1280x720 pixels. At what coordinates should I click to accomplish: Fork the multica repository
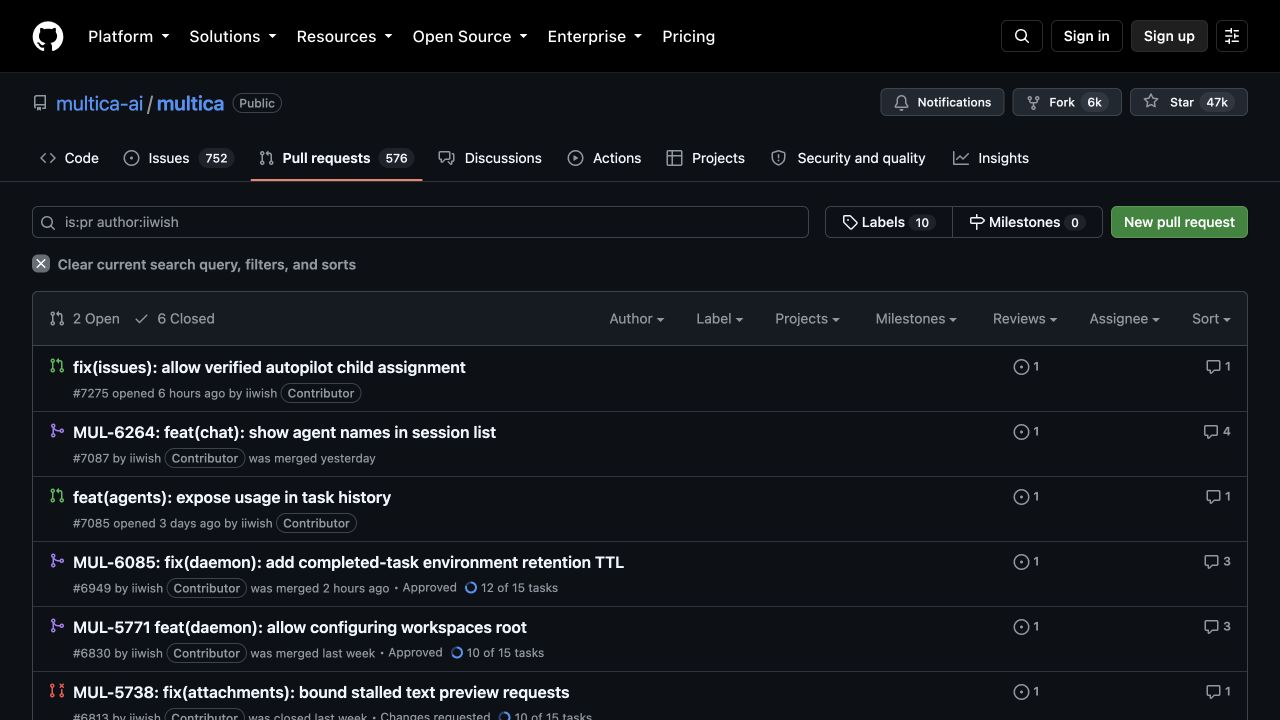(x=1067, y=102)
